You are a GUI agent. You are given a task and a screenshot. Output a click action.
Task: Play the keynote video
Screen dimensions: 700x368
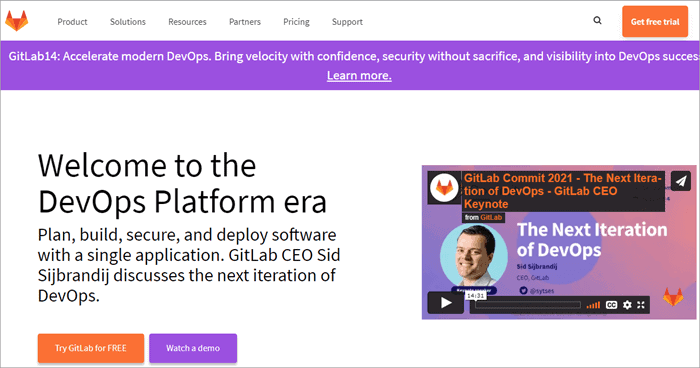[x=446, y=303]
